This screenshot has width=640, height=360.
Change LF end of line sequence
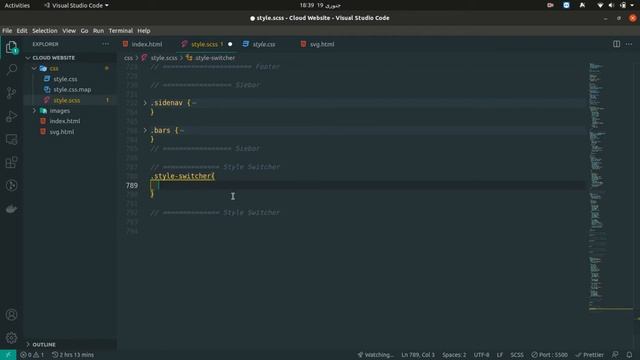(x=500, y=355)
